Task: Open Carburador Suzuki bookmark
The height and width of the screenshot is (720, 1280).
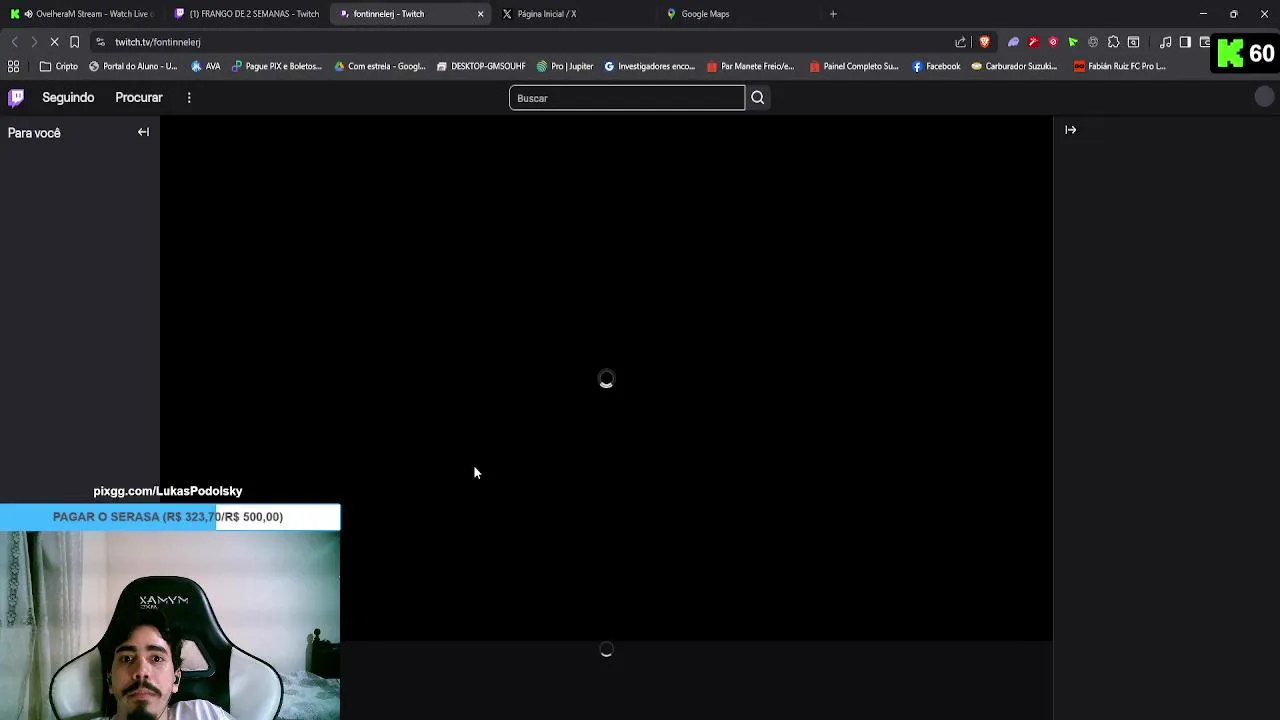Action: coord(1015,66)
